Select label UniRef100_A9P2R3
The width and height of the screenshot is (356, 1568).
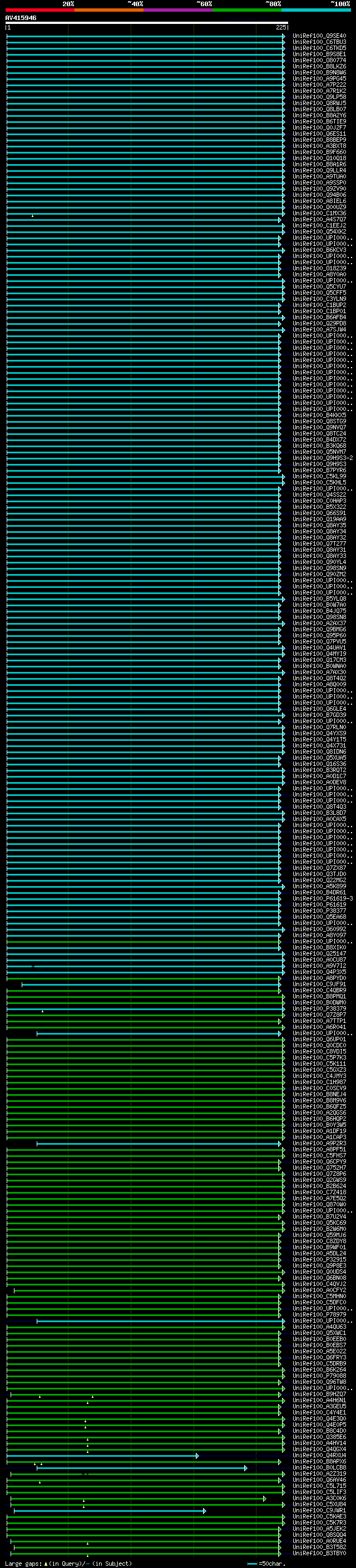click(319, 1144)
